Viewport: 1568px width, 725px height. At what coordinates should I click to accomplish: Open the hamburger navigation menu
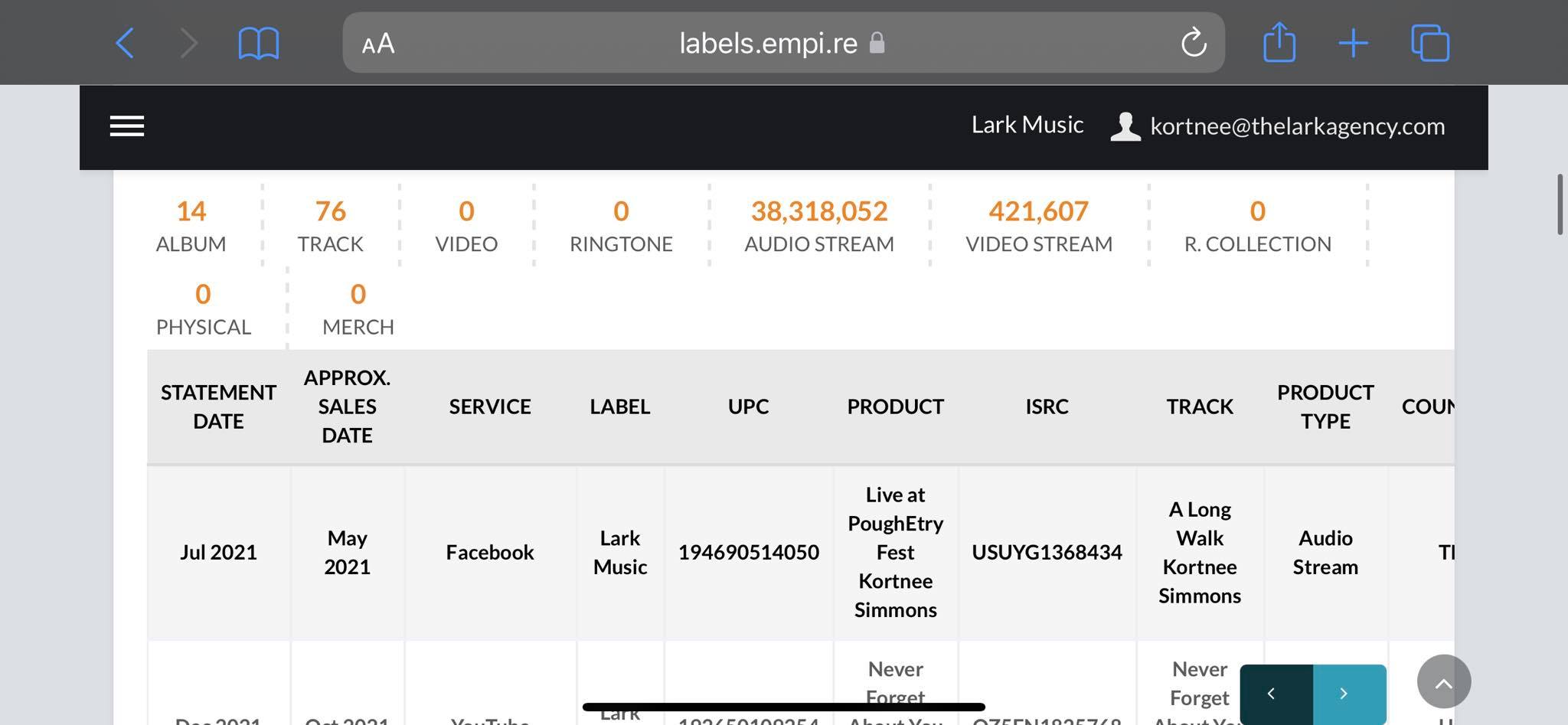coord(127,126)
